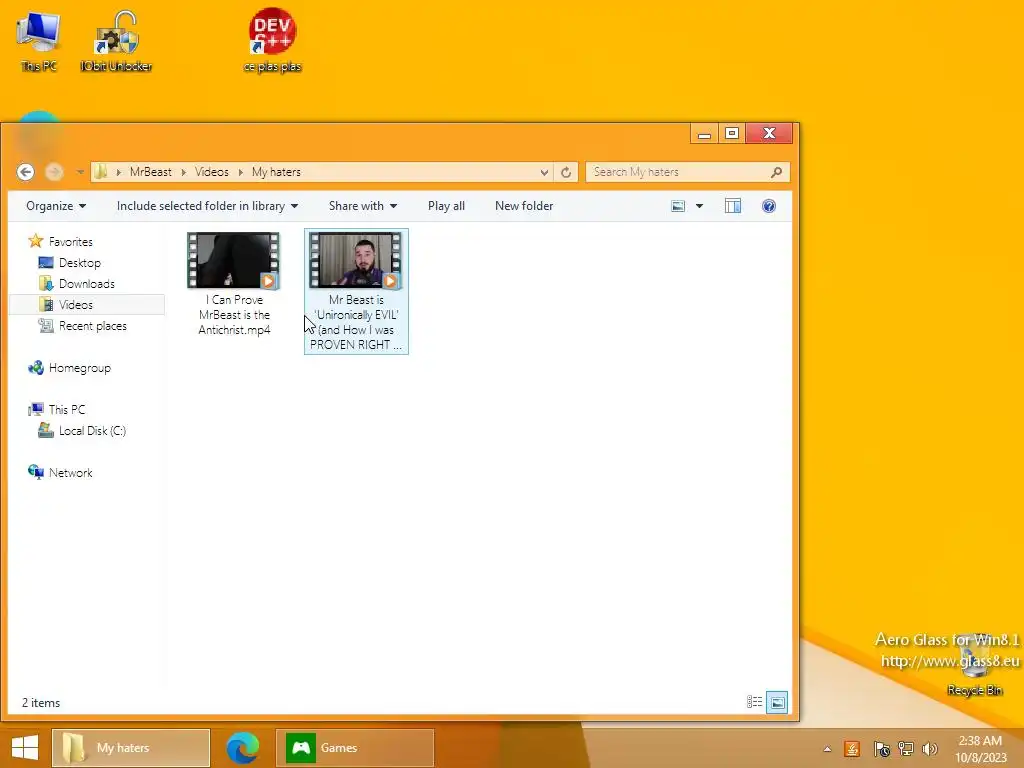This screenshot has width=1024, height=768.
Task: Create a New folder
Action: (524, 206)
